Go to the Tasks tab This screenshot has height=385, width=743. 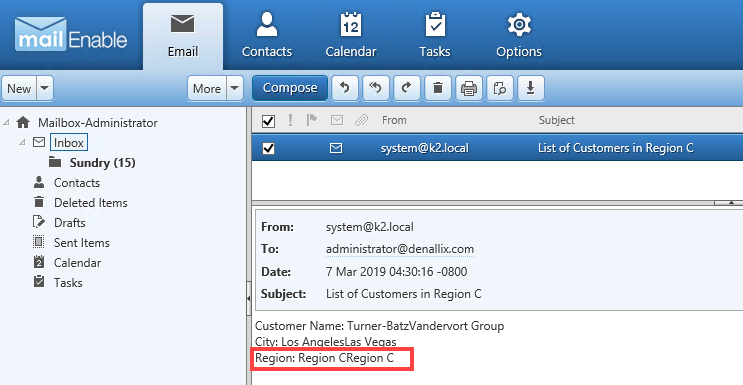coord(435,37)
